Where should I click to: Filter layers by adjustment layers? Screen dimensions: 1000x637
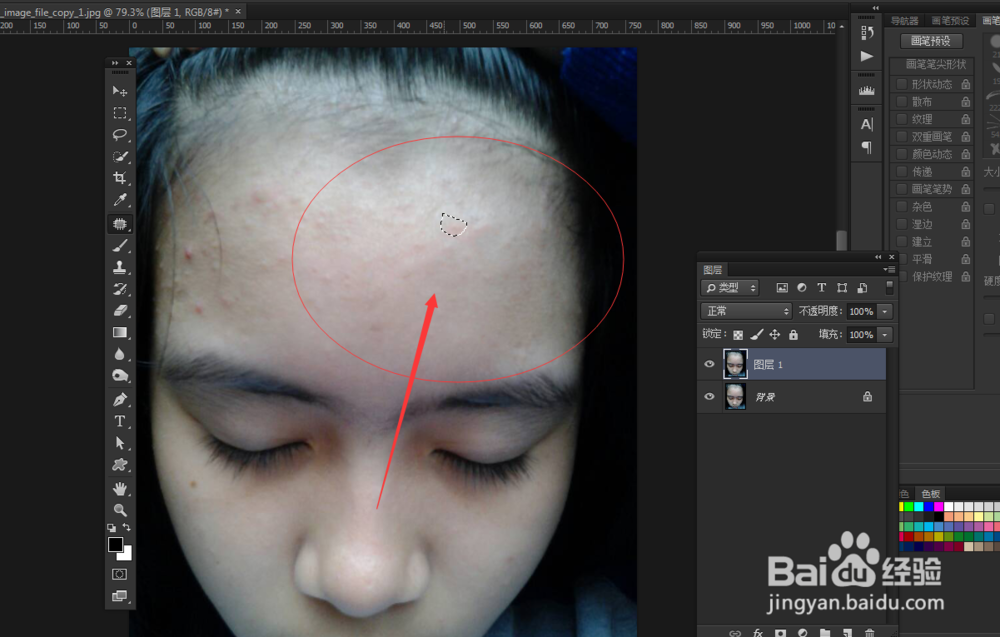pyautogui.click(x=802, y=288)
